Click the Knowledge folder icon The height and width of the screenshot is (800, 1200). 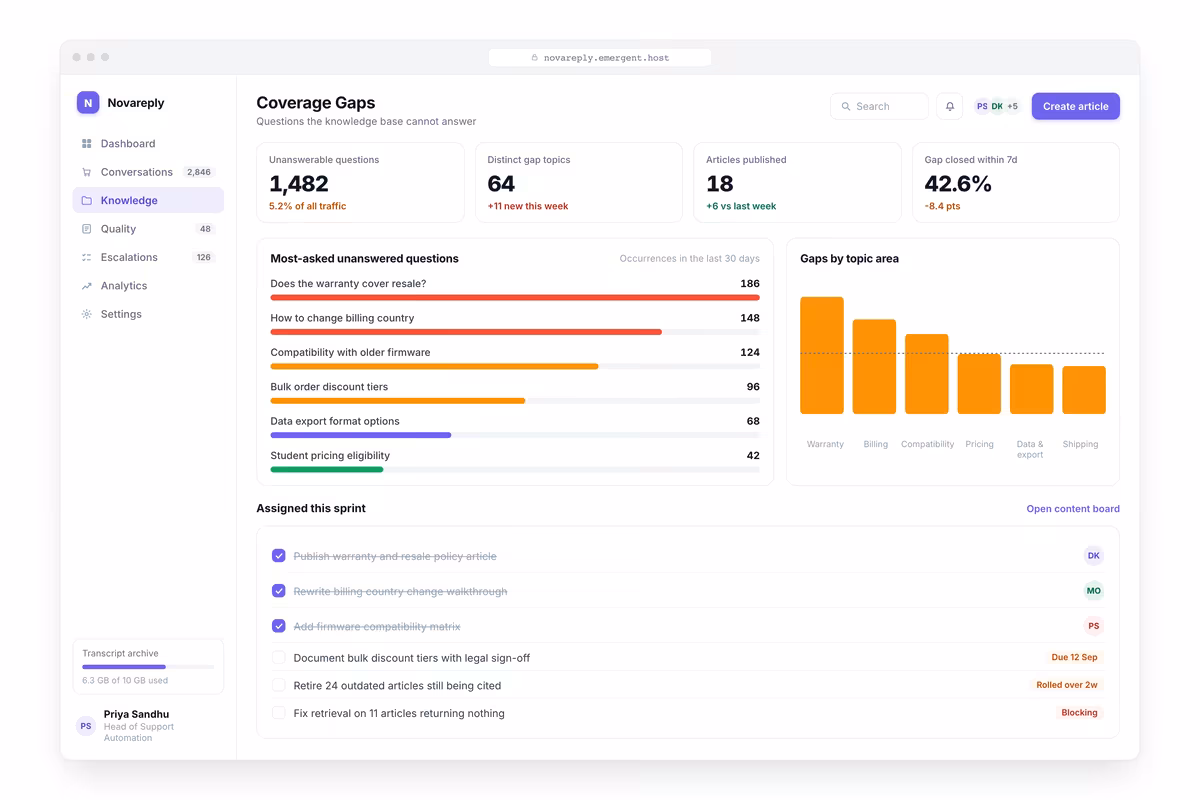point(87,201)
